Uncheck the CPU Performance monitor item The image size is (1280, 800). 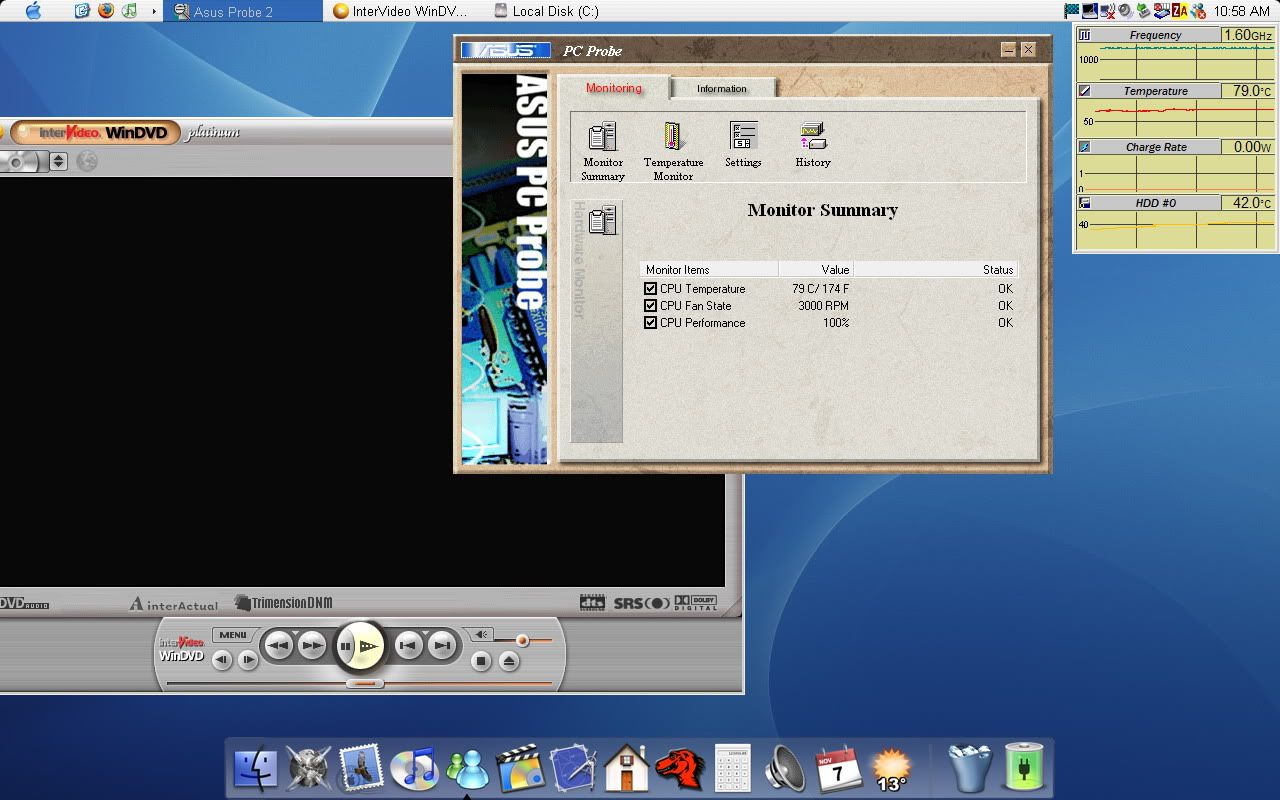pyautogui.click(x=651, y=323)
